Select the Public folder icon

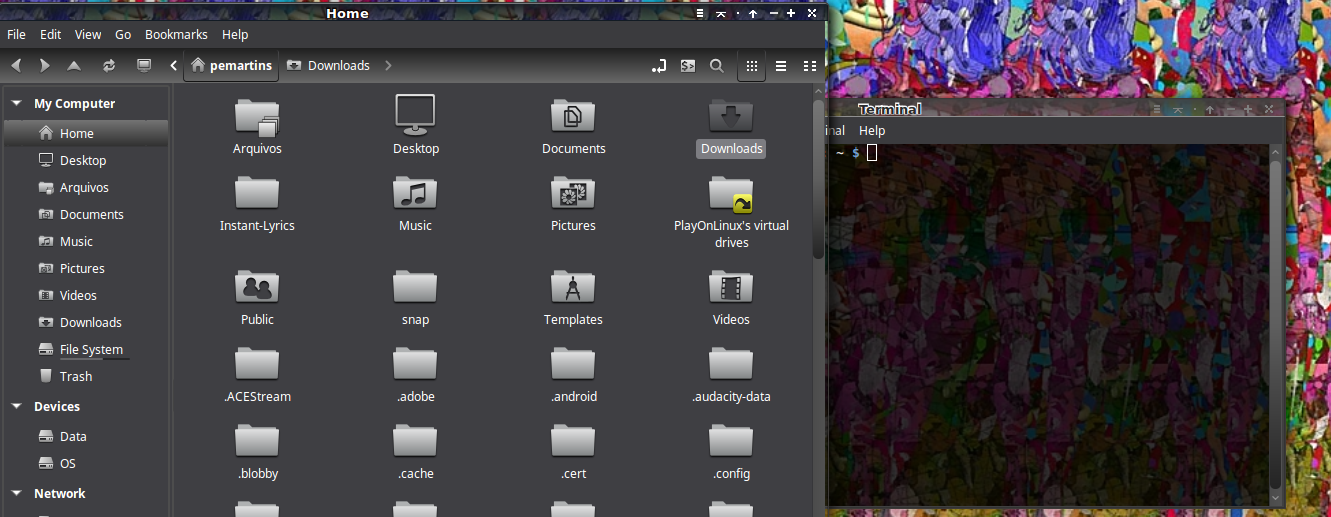tap(257, 286)
